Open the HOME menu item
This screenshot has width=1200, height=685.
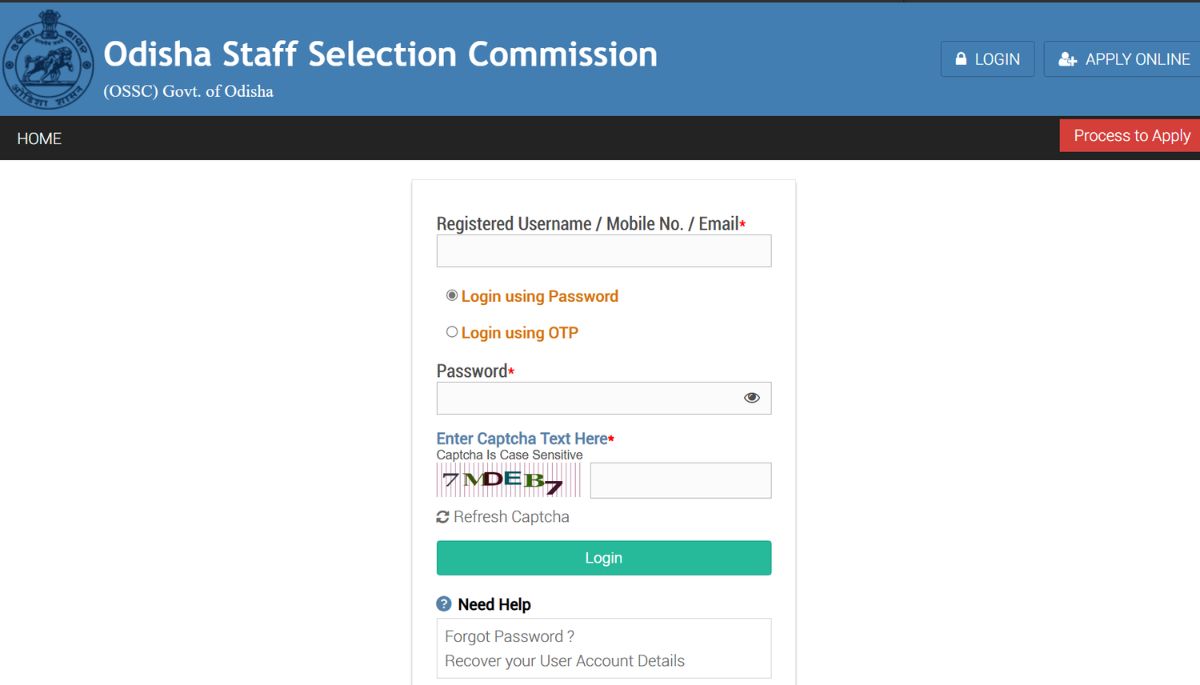pos(39,138)
